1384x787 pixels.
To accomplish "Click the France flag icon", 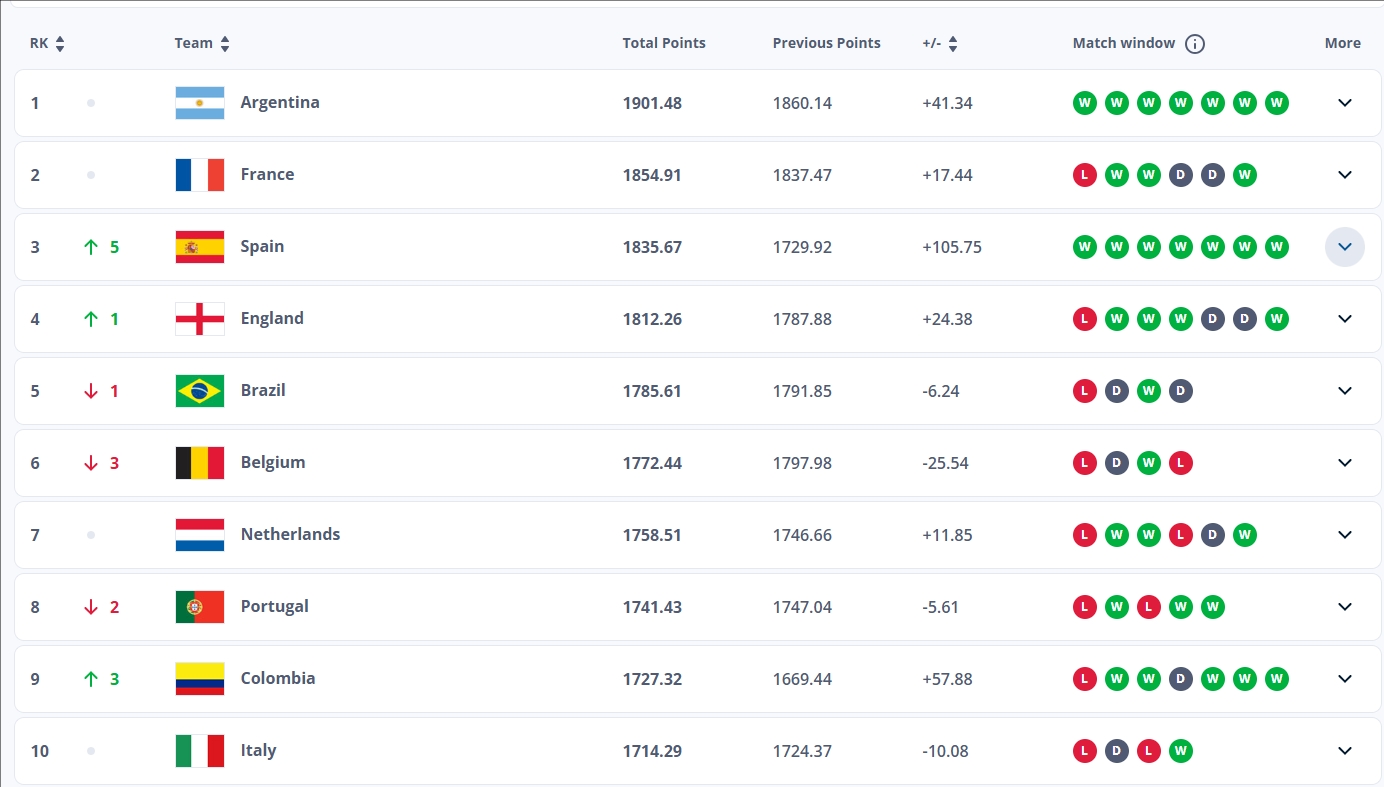I will (x=200, y=175).
